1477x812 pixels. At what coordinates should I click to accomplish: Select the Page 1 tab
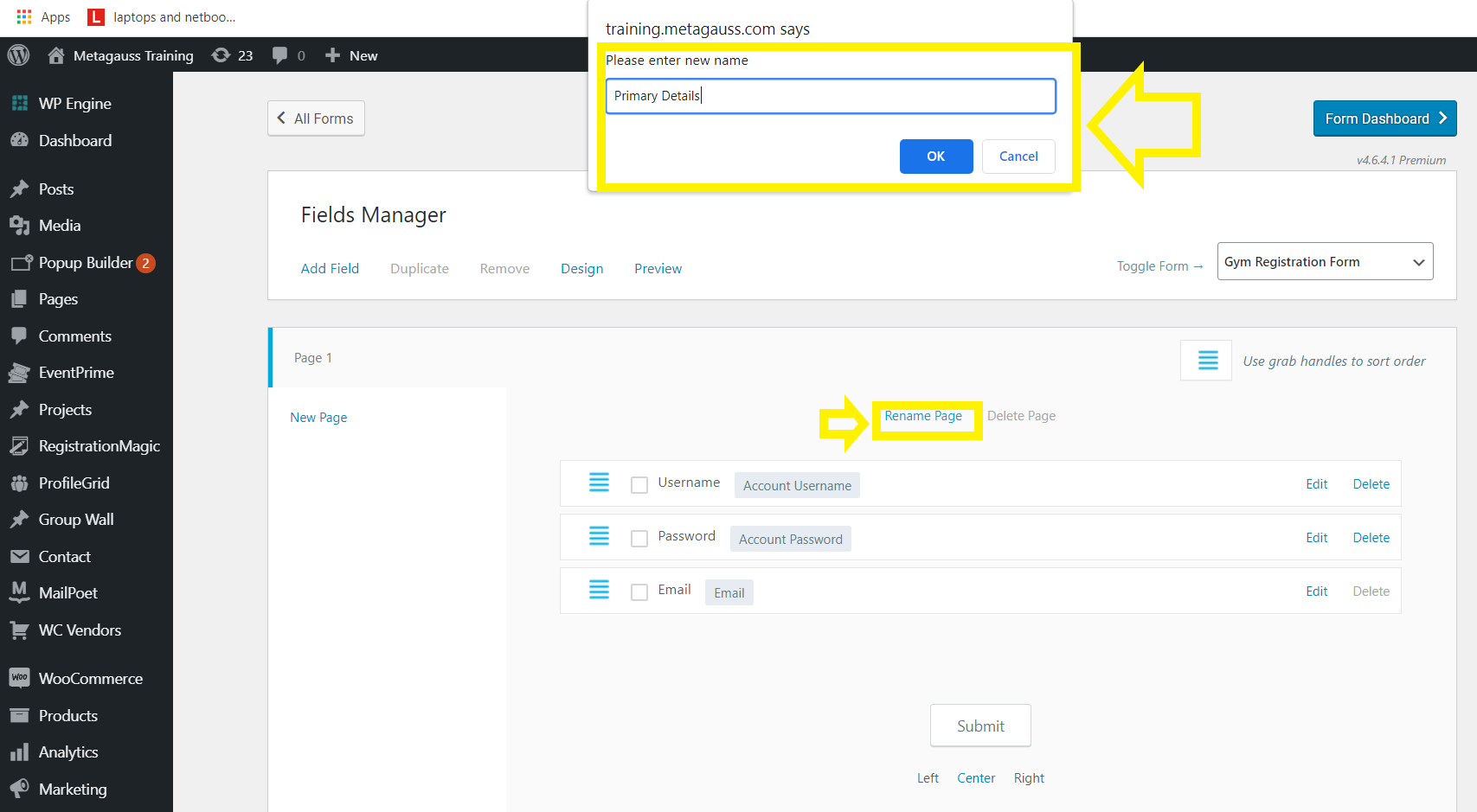click(x=313, y=358)
